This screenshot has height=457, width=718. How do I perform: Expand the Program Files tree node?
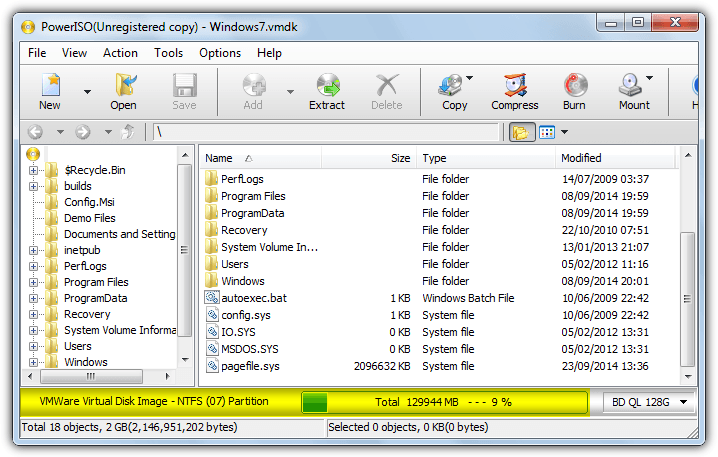pos(33,283)
